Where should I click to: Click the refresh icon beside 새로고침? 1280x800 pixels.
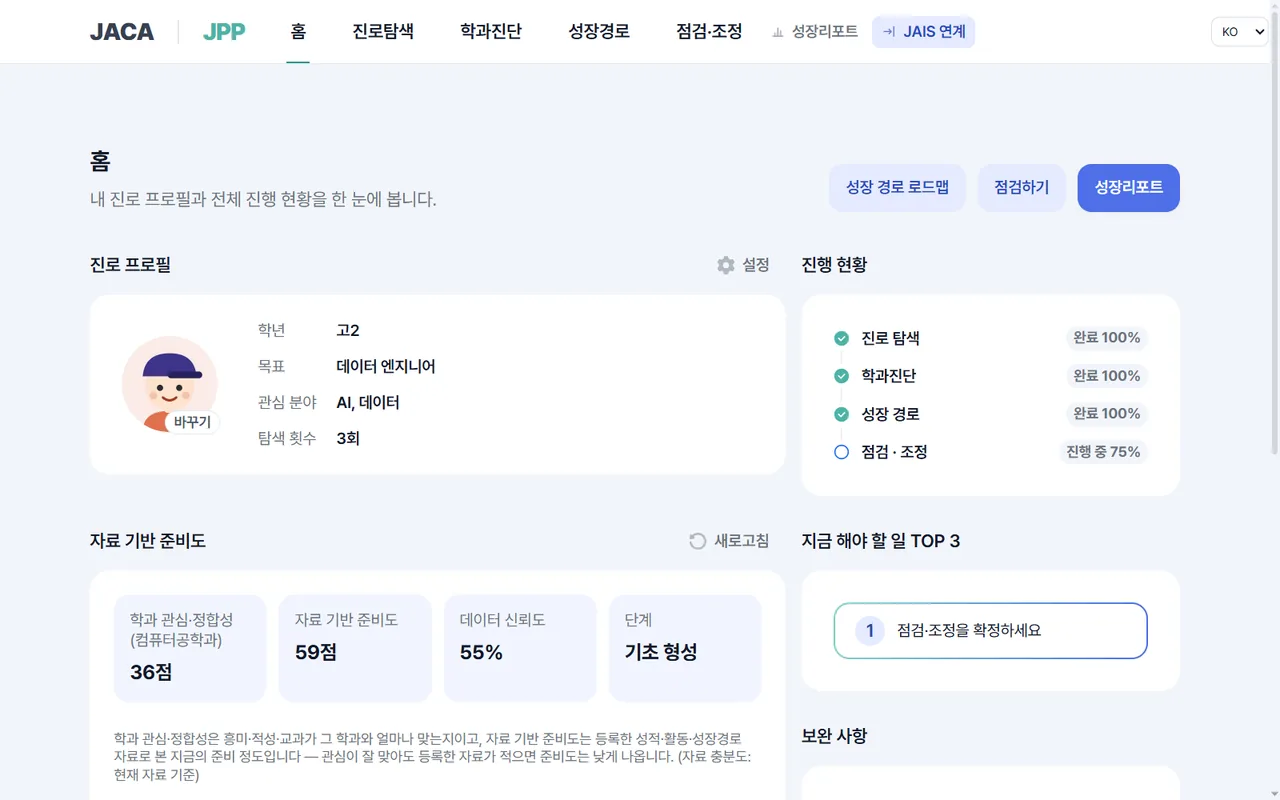coord(698,541)
